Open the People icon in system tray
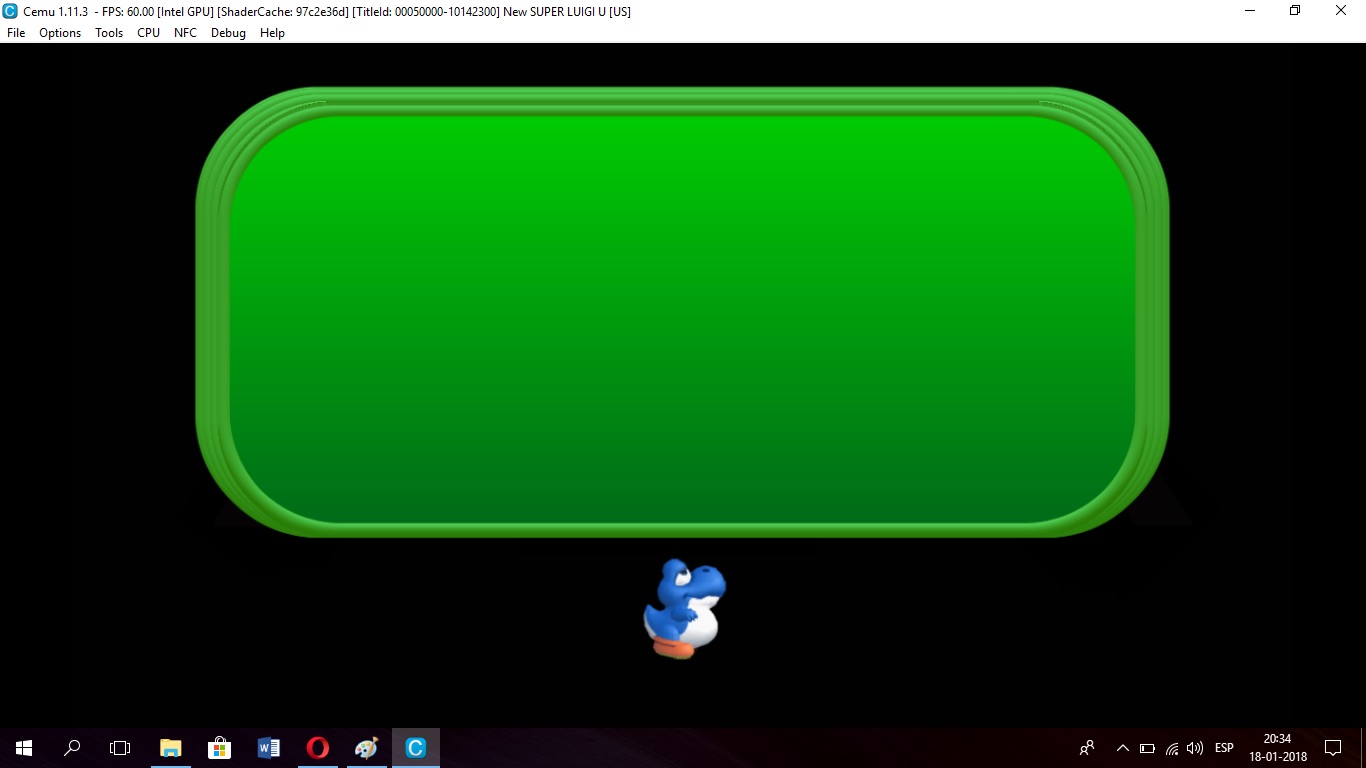 (x=1087, y=748)
